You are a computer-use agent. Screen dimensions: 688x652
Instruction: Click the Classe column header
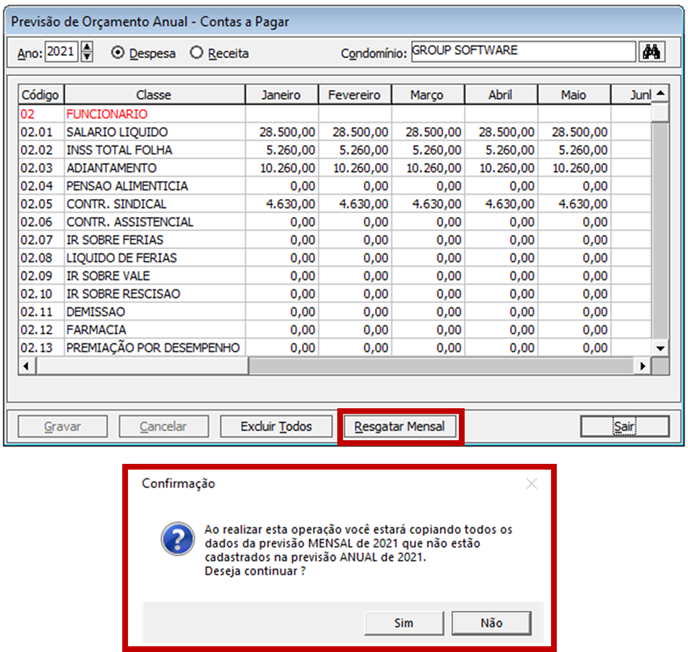coord(154,95)
